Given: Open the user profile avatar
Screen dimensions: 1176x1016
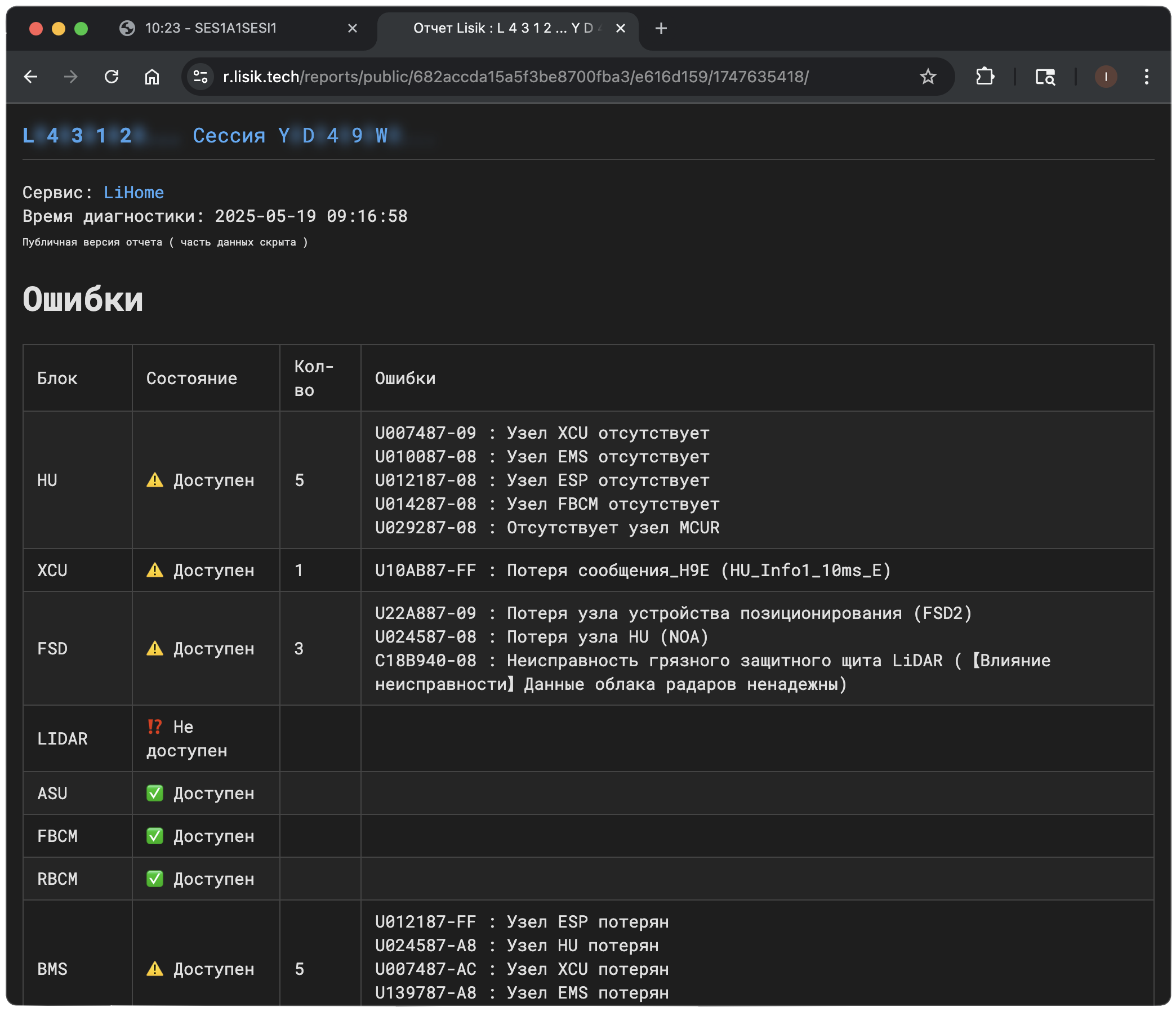Looking at the screenshot, I should pos(1105,77).
